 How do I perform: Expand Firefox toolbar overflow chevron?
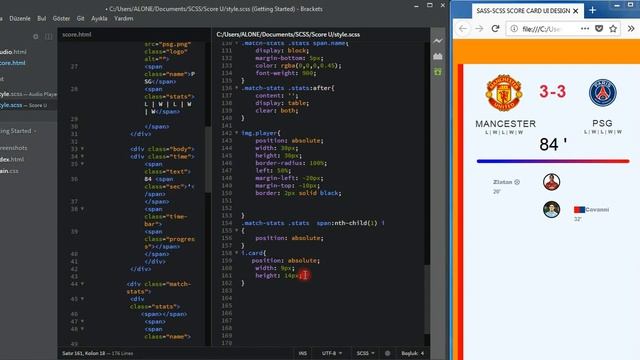click(x=631, y=29)
